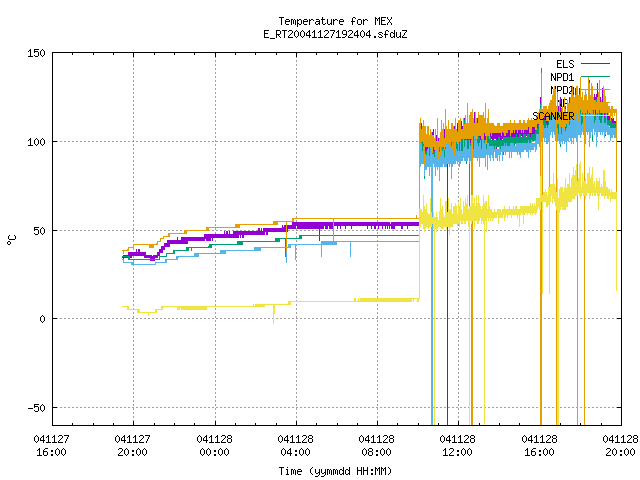Click the x-axis label '041127 16:00'
The image size is (640, 480).
(x=51, y=446)
